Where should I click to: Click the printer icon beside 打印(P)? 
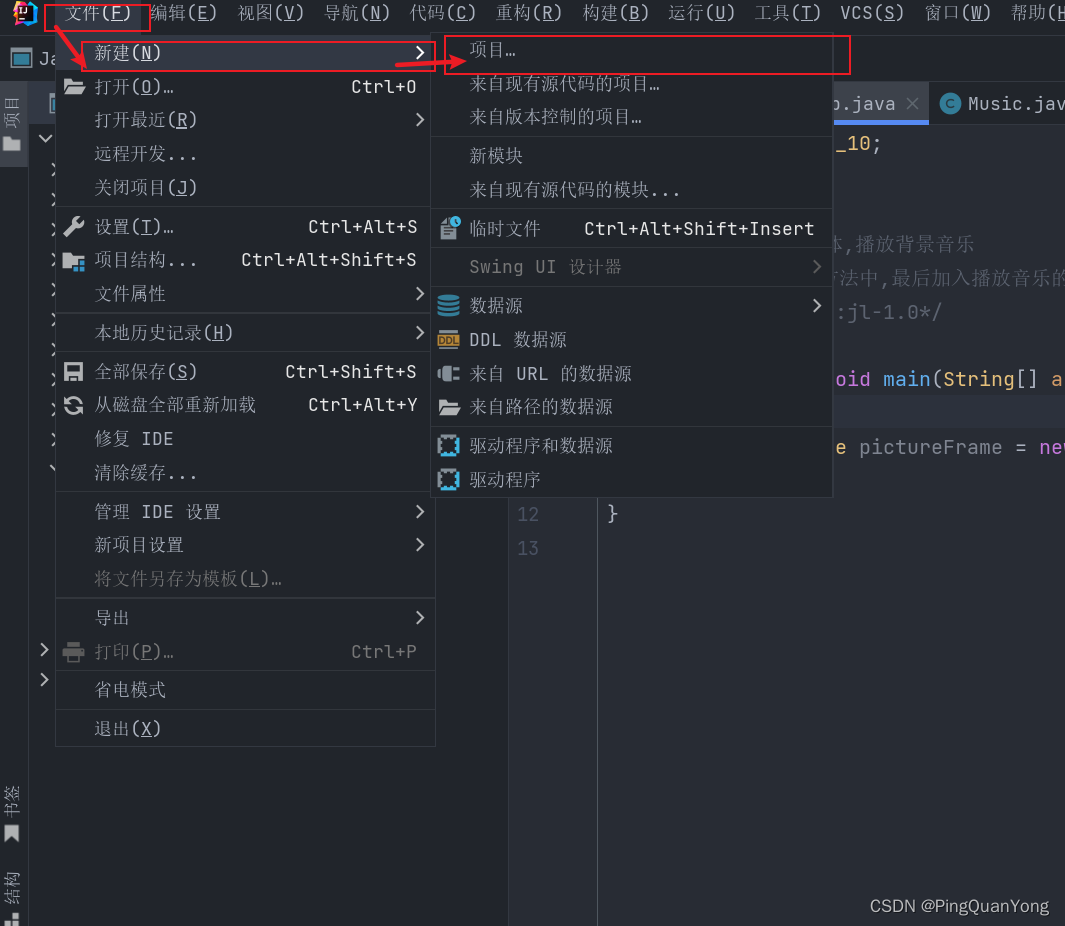click(x=73, y=652)
